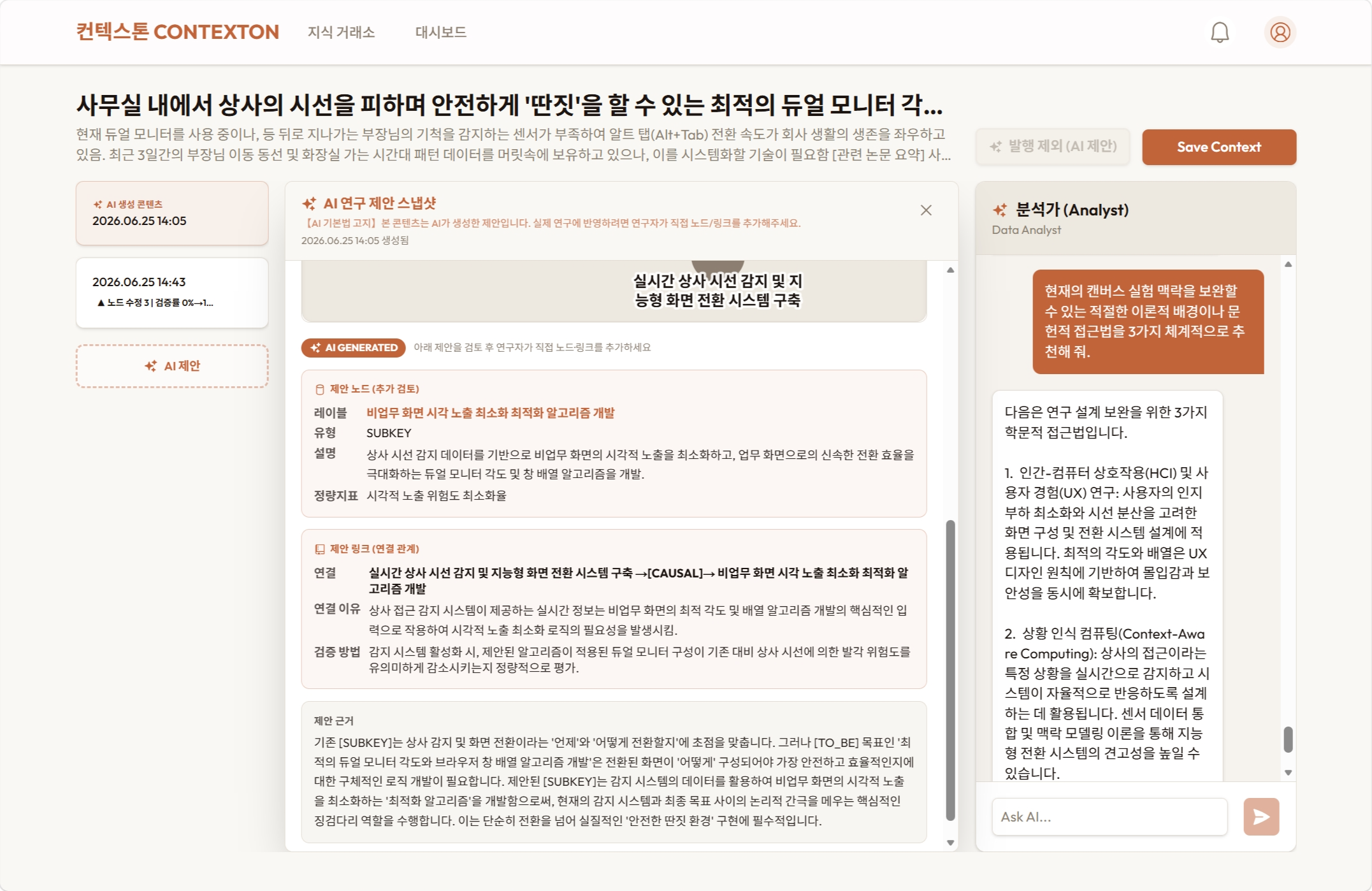Click the Save Context button
This screenshot has height=891, width=1372.
pyautogui.click(x=1218, y=147)
